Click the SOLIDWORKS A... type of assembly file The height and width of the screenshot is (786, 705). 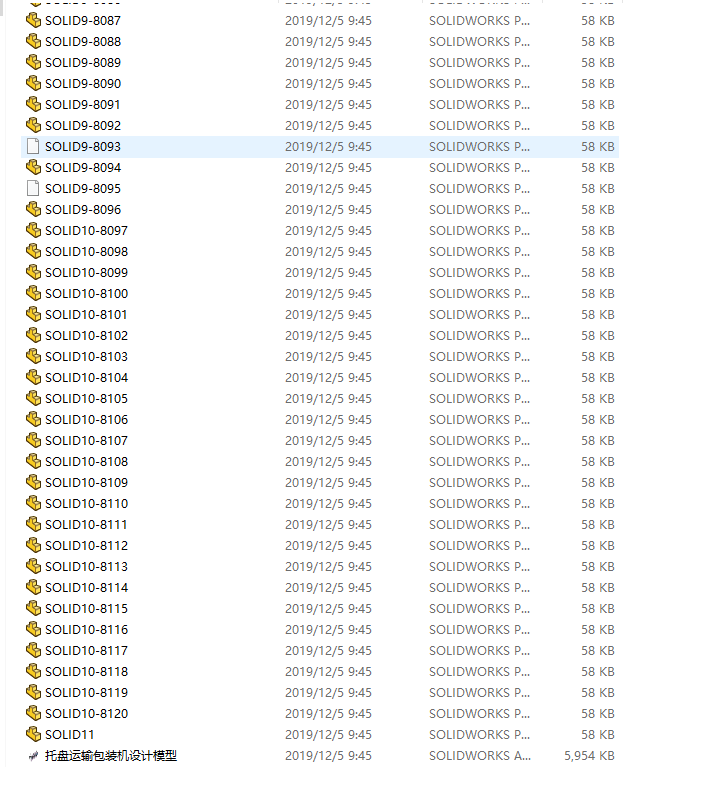pyautogui.click(x=479, y=755)
